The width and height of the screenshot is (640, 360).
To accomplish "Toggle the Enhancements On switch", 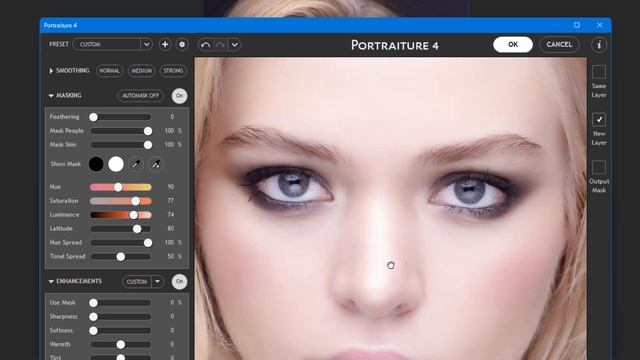I will (x=179, y=281).
